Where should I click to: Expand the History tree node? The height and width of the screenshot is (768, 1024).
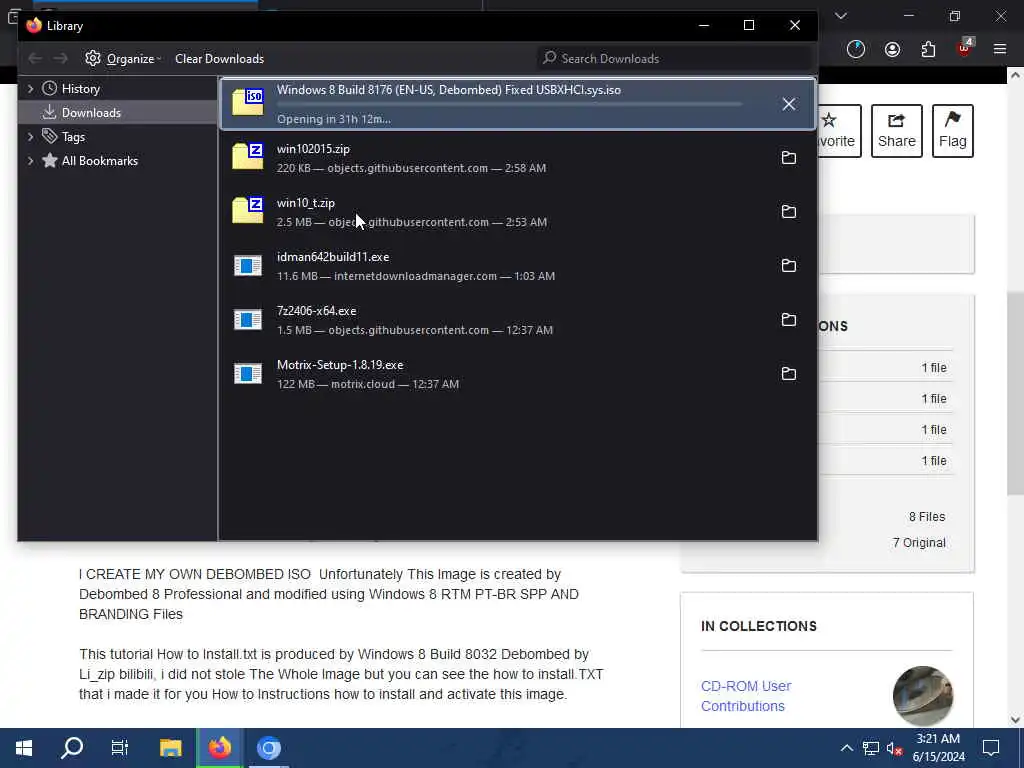pos(30,89)
